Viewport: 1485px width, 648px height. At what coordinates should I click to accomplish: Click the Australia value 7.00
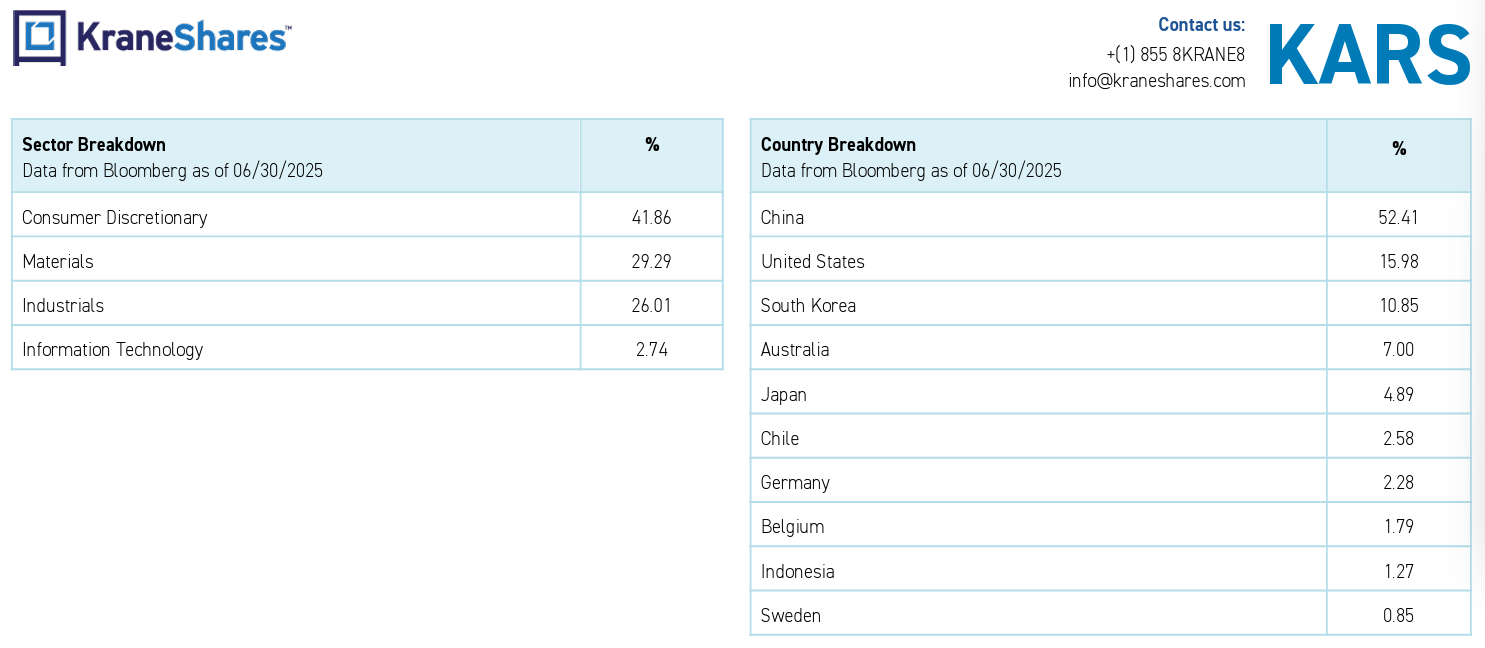1399,350
